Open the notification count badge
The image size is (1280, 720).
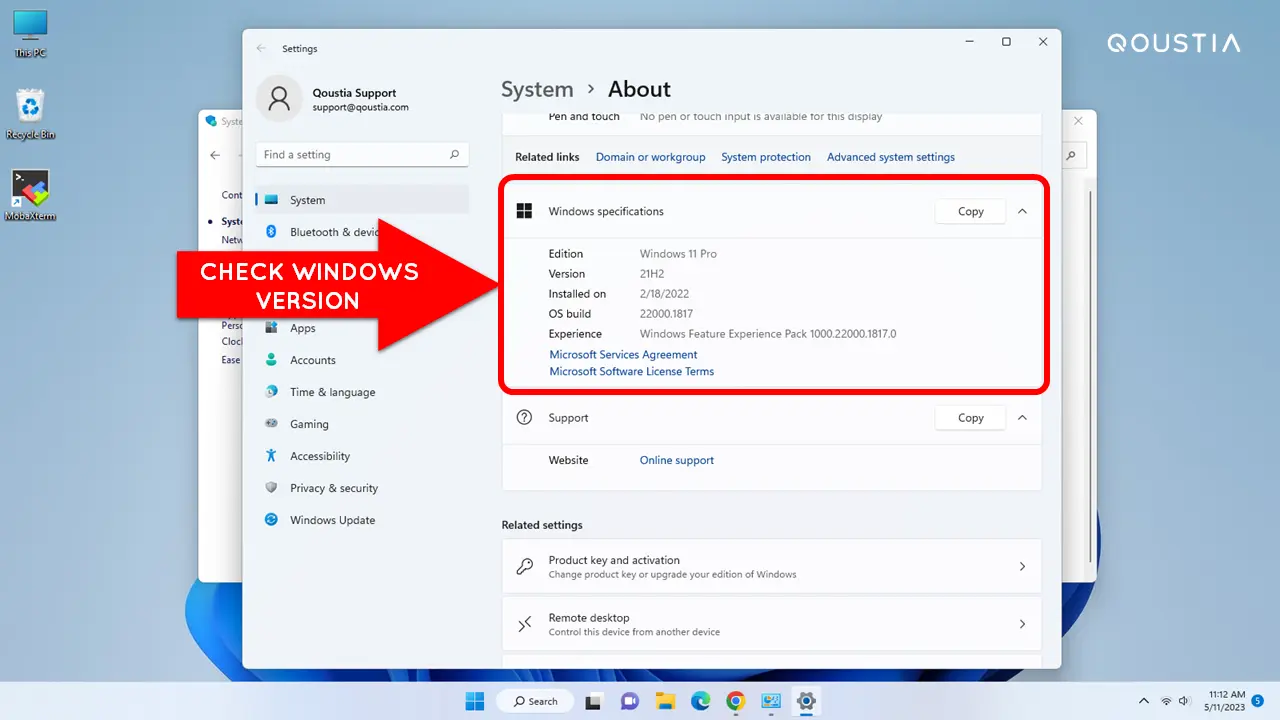pyautogui.click(x=1258, y=700)
